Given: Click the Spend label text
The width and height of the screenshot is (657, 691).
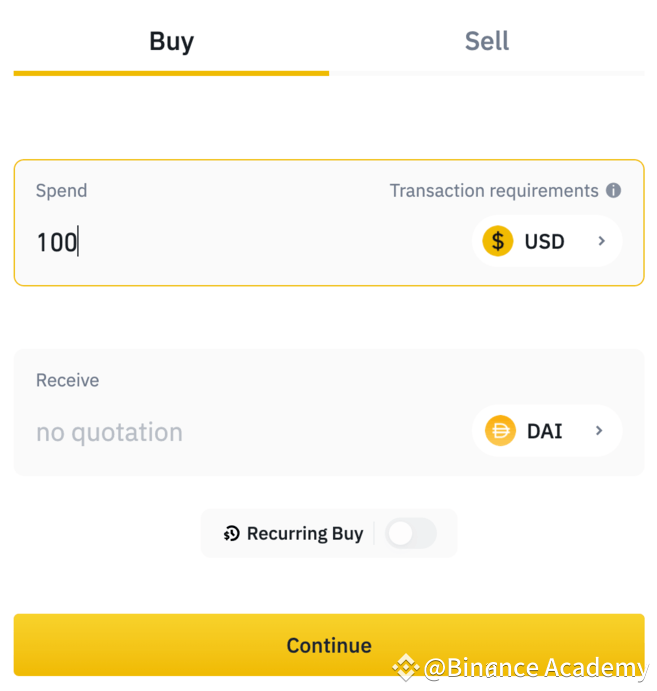Looking at the screenshot, I should (61, 191).
